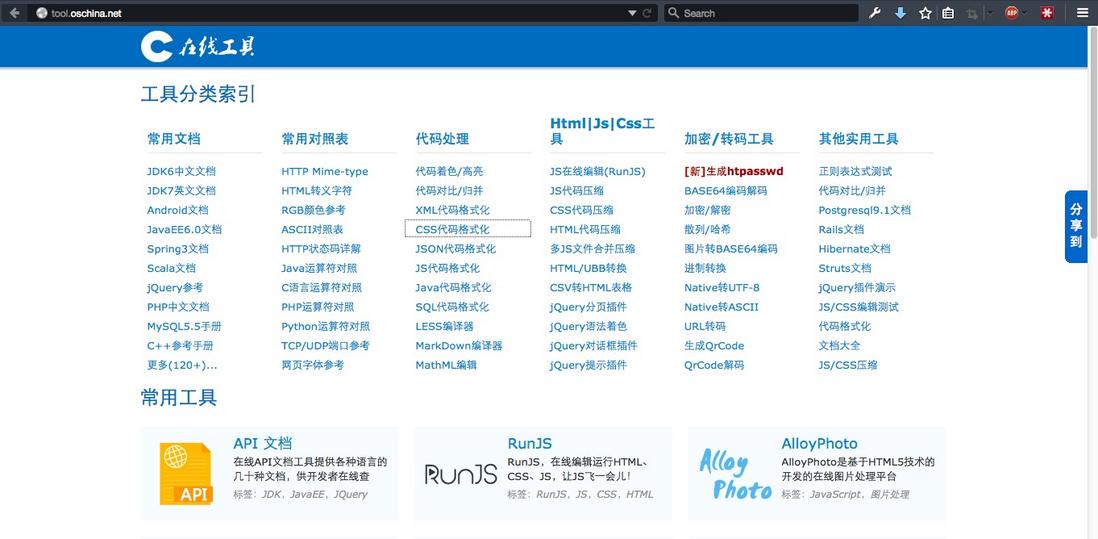Open jQuery提示插件 link
The width and height of the screenshot is (1098, 539).
588,365
